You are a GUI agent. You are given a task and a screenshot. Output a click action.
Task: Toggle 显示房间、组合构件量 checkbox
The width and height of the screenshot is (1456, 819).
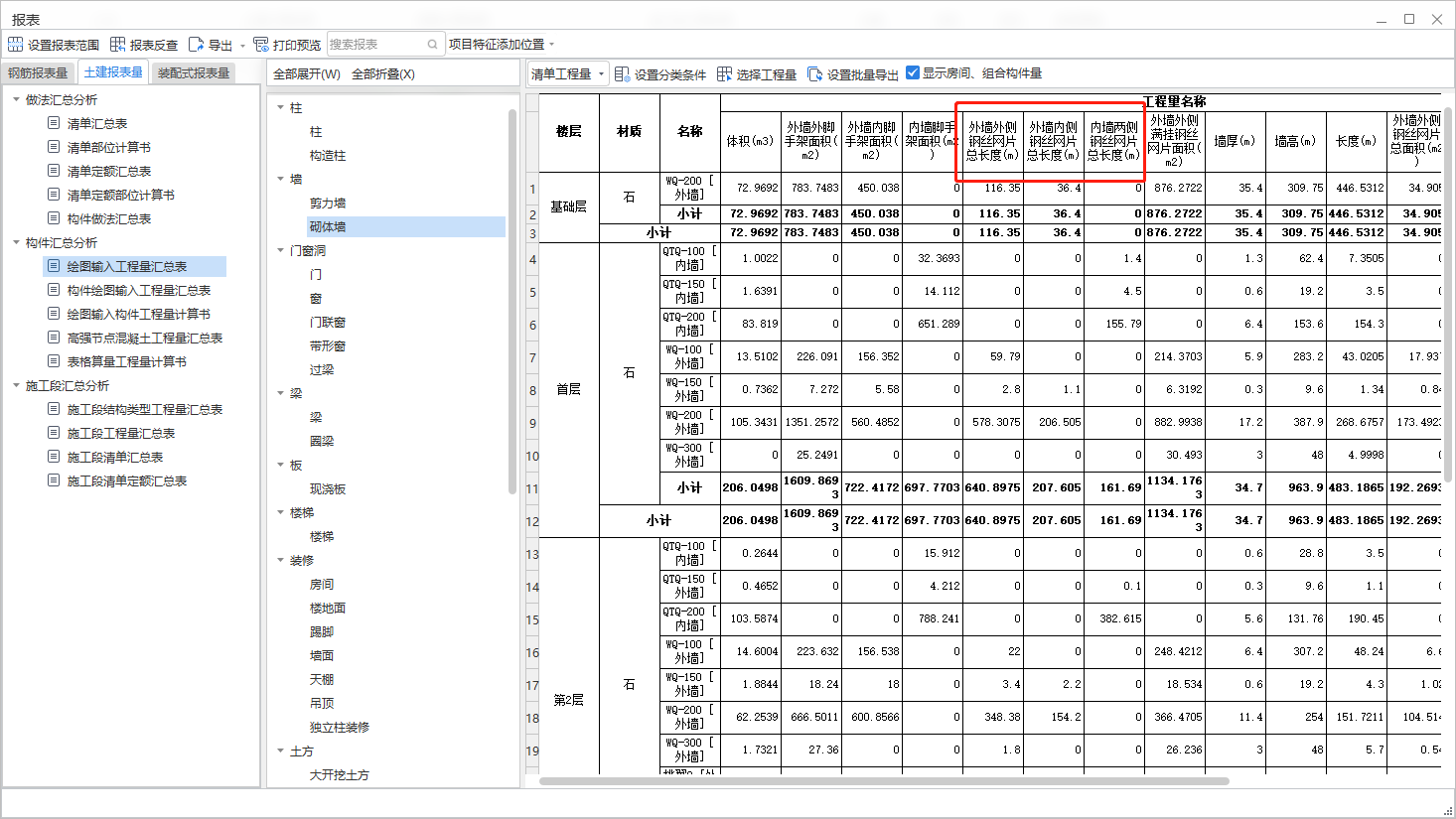point(913,72)
